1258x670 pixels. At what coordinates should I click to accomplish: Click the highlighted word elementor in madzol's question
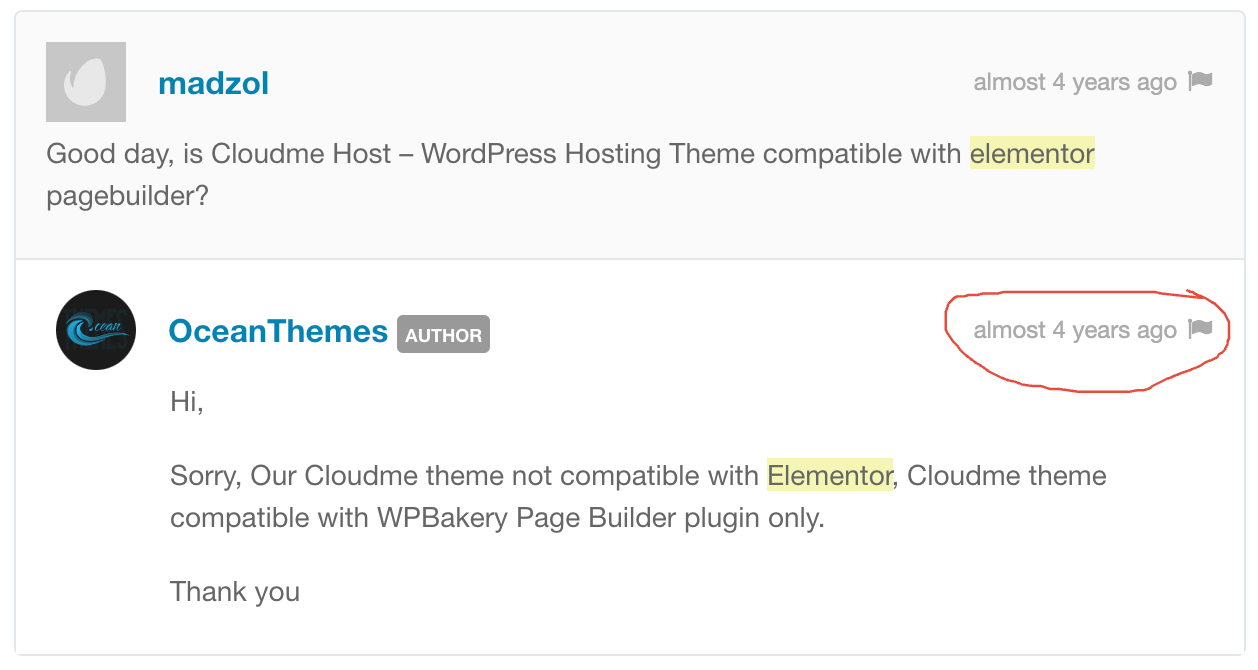[1031, 154]
